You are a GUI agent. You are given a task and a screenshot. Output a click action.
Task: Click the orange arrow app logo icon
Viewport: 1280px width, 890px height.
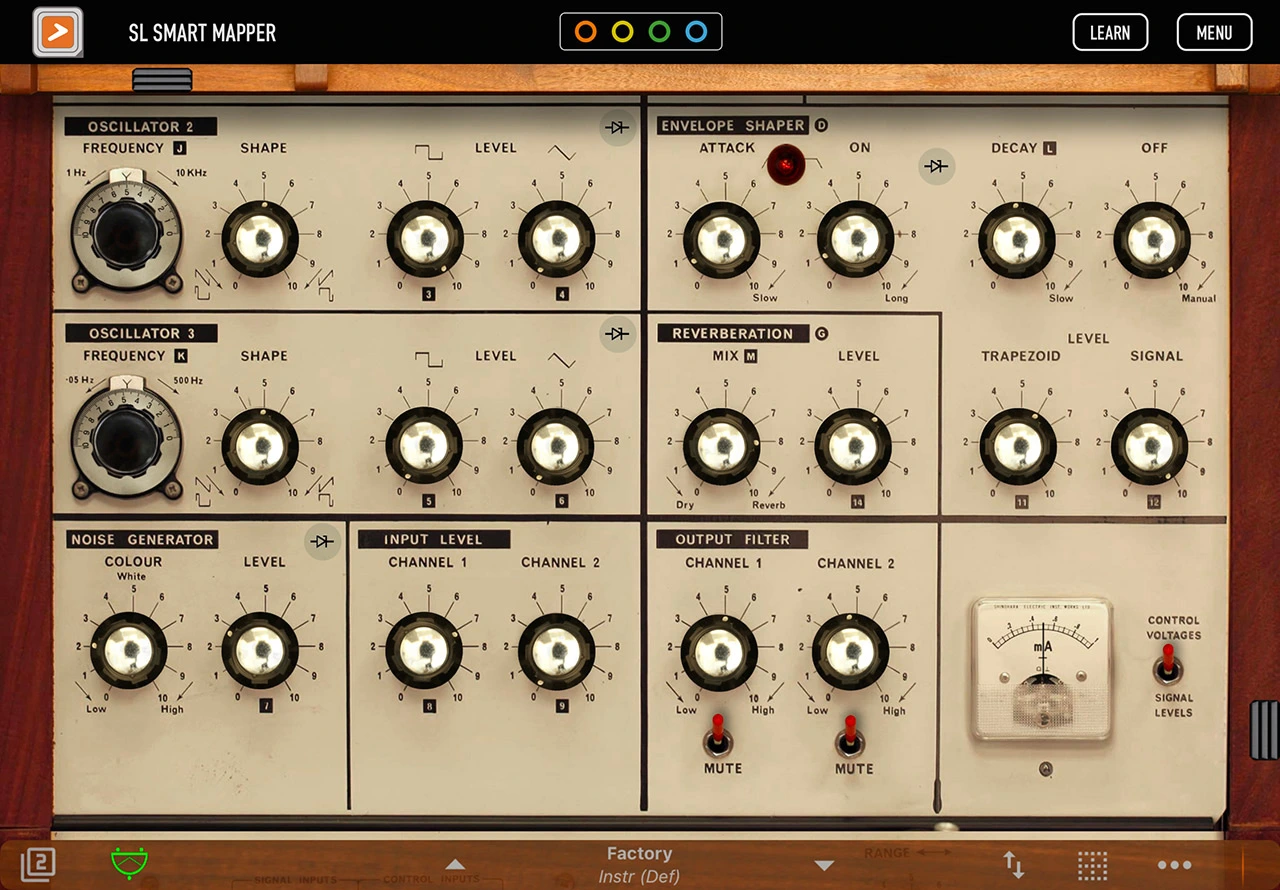pos(58,32)
